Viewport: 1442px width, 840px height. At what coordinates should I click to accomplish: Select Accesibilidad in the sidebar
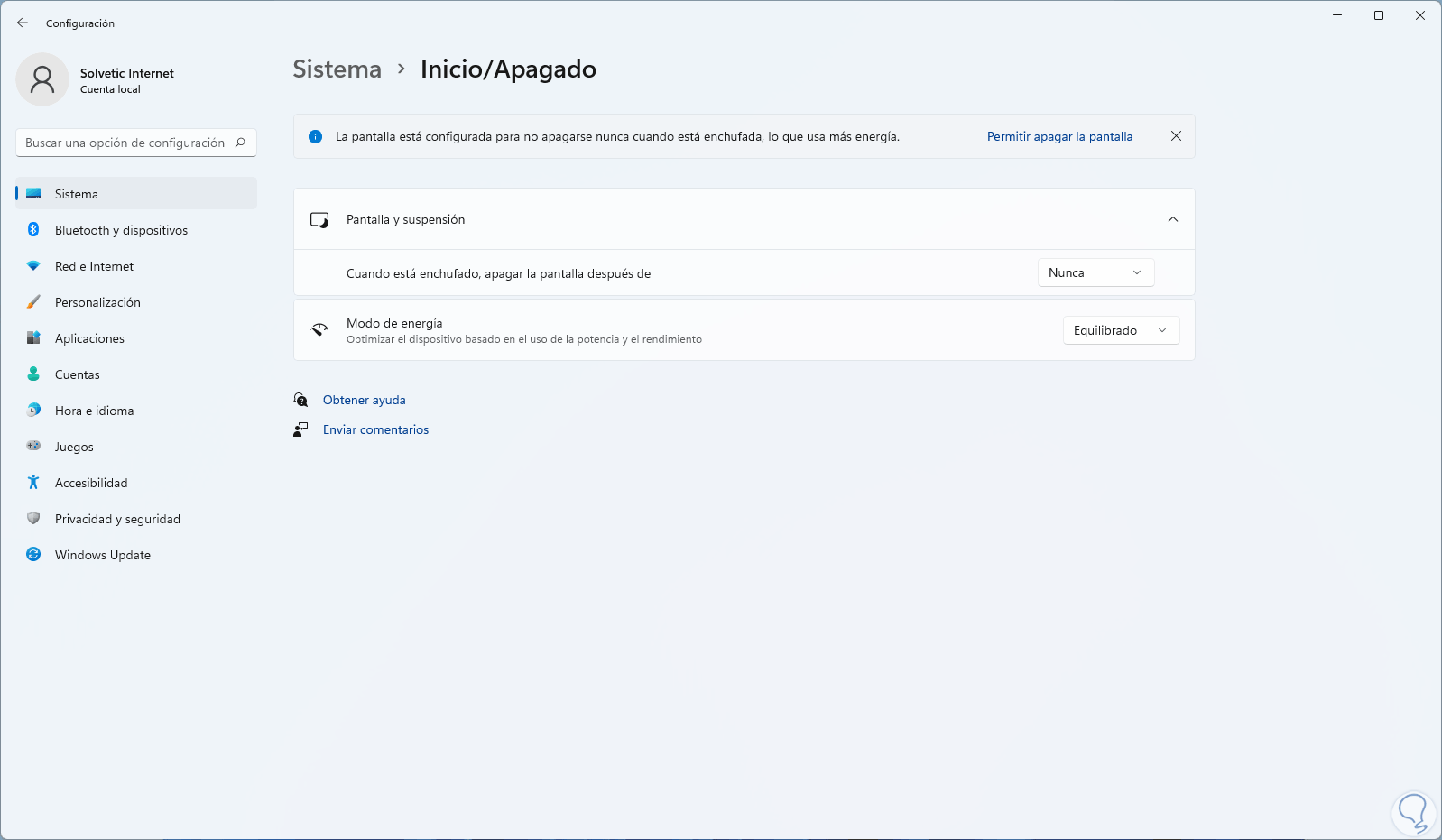pyautogui.click(x=91, y=483)
